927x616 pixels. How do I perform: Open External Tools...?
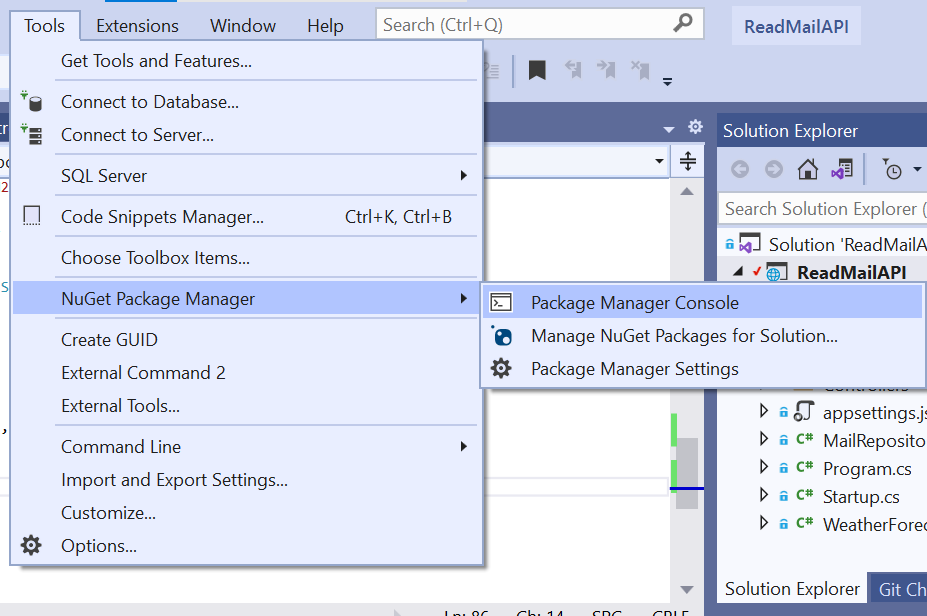247,406
